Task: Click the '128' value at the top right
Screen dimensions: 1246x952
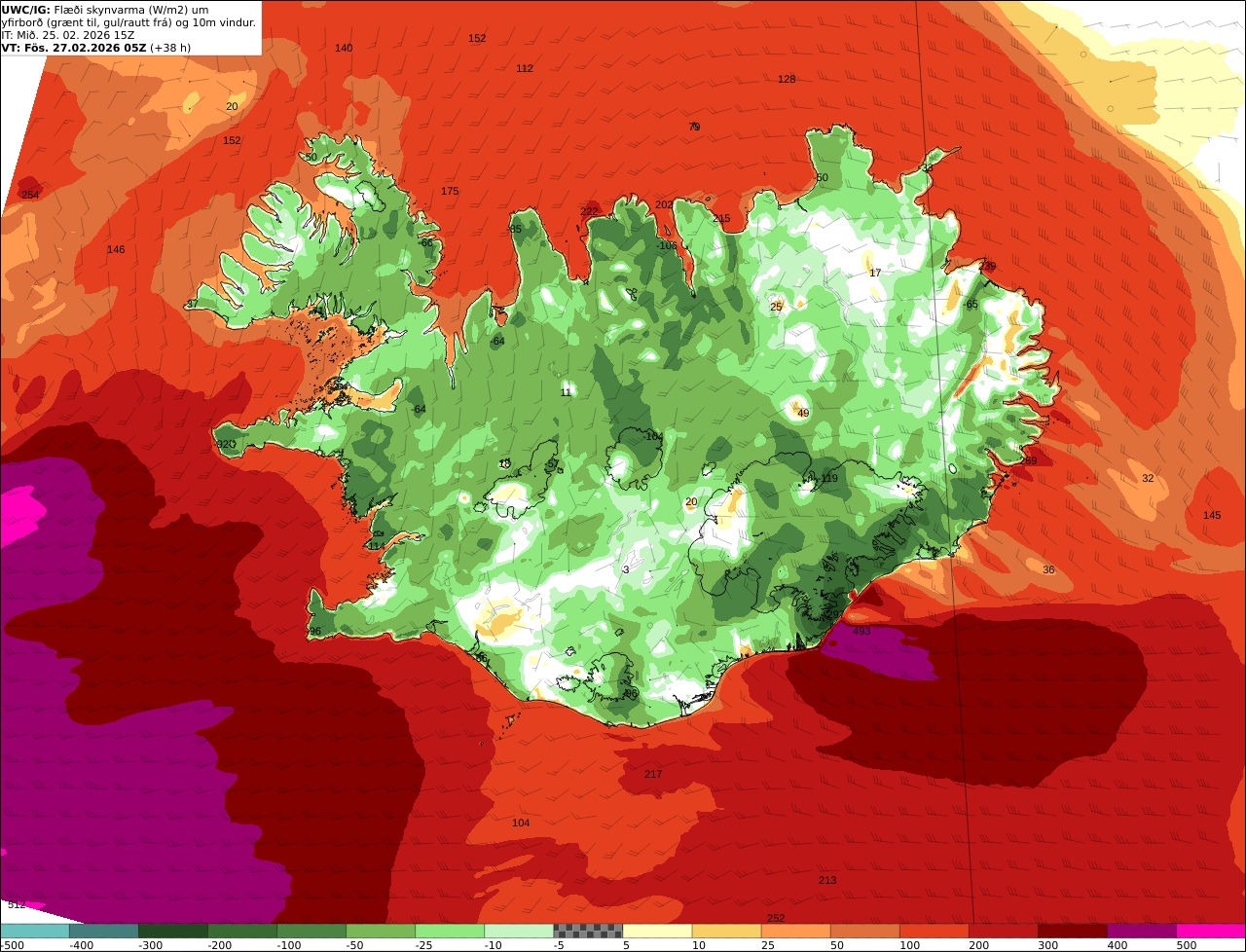Action: click(787, 80)
